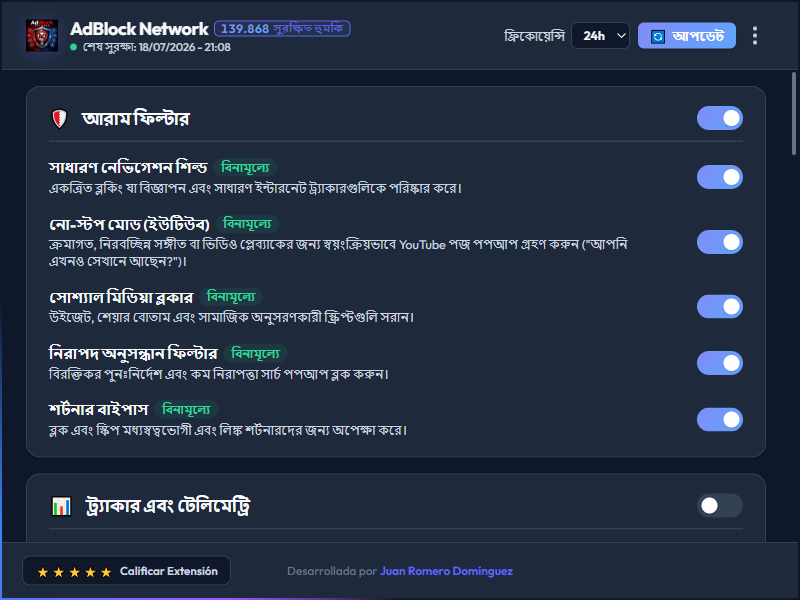Click the AdBlock Network logo icon
800x600 pixels.
[x=42, y=35]
